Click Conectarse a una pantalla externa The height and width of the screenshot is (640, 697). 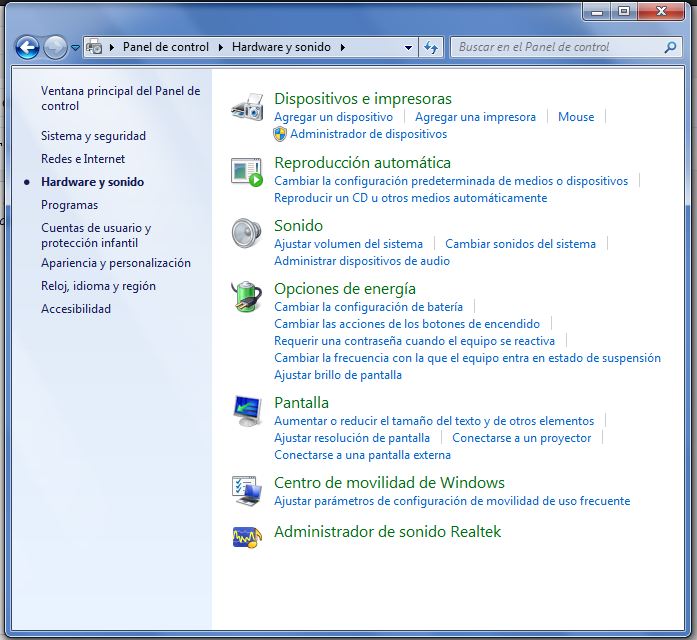362,455
